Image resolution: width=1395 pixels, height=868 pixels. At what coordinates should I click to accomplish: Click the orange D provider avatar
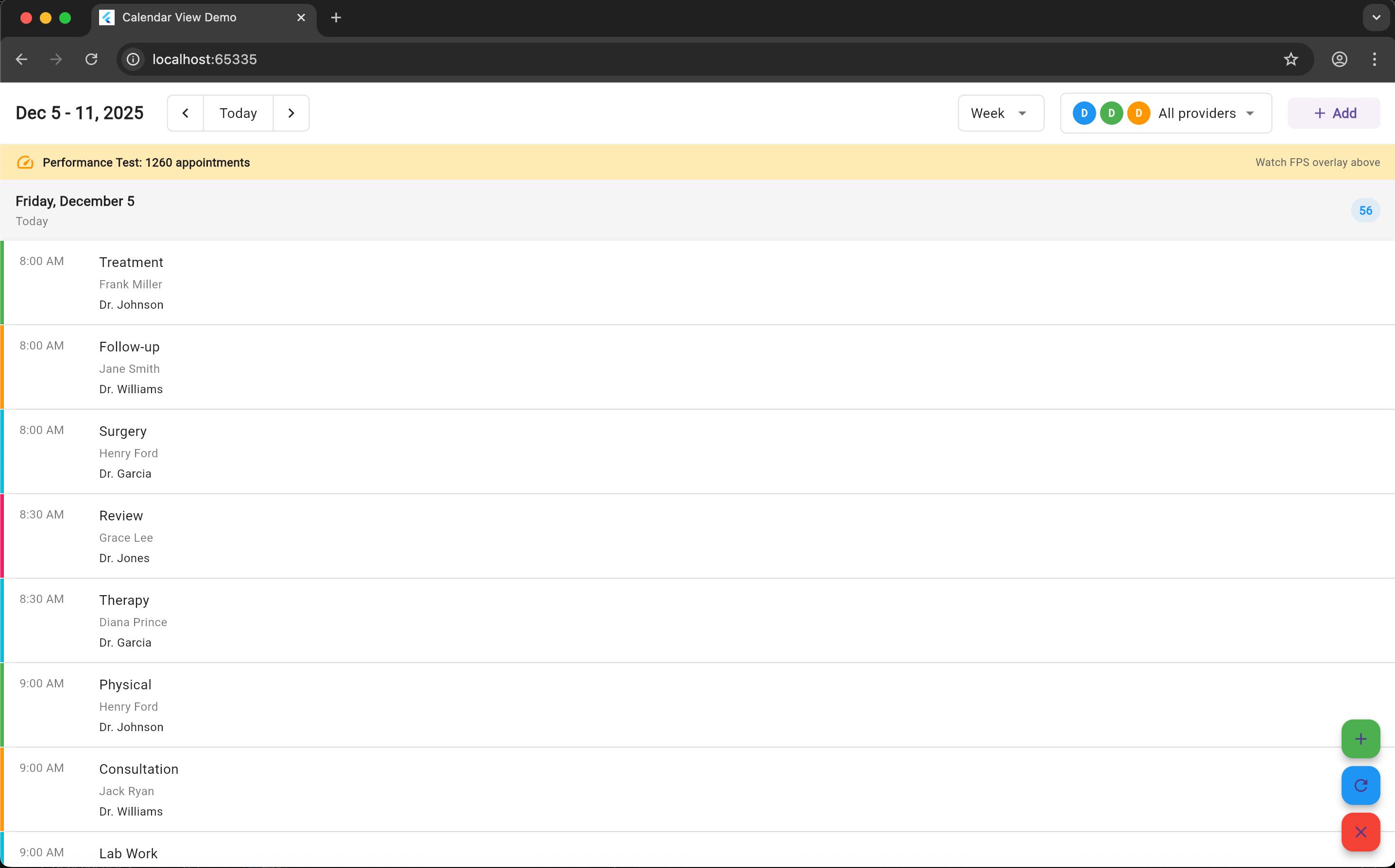[1138, 113]
